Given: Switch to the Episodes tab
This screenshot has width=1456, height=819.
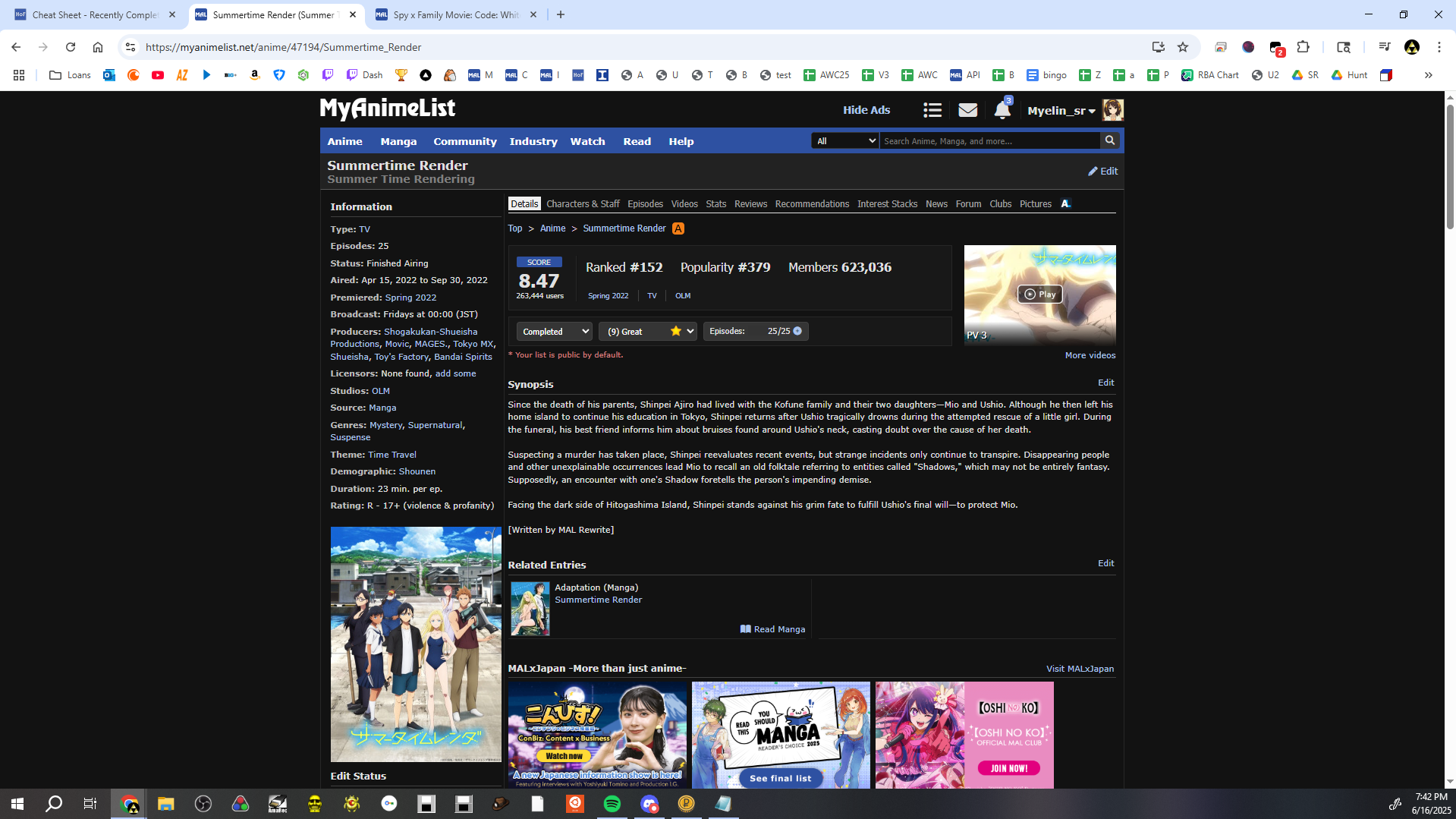Looking at the screenshot, I should (645, 204).
